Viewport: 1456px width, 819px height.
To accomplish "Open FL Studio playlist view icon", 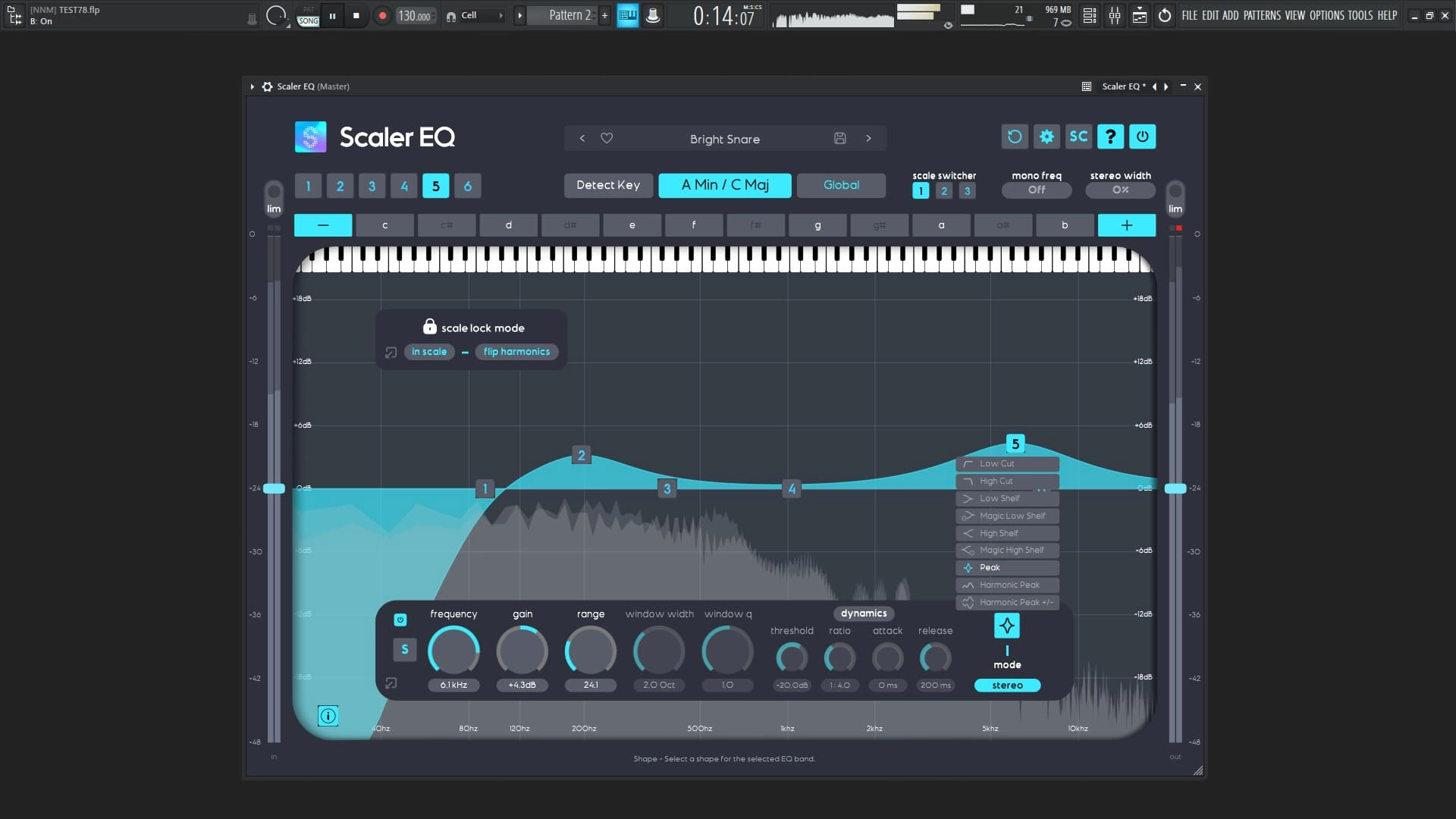I will click(x=1090, y=15).
